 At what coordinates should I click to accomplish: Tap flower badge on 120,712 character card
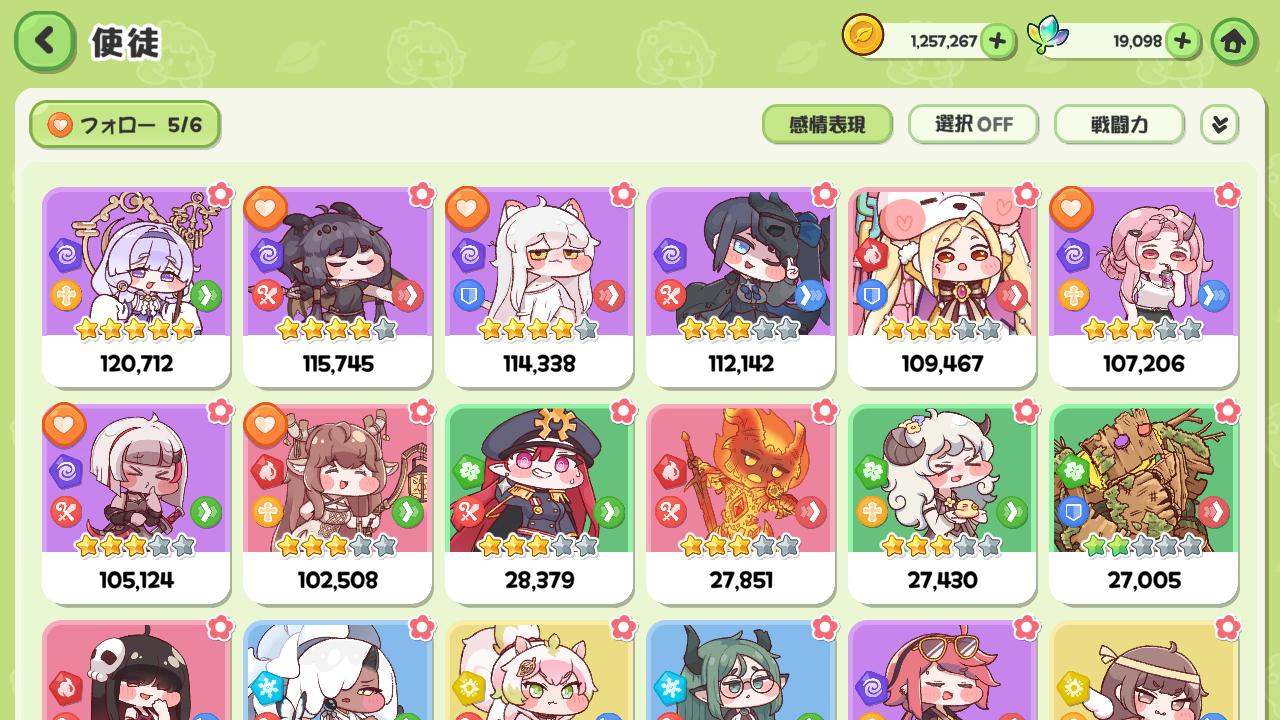coord(220,194)
